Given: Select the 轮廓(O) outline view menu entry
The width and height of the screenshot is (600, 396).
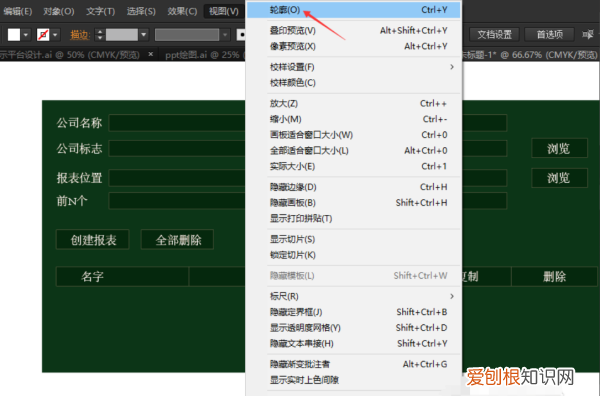Looking at the screenshot, I should tap(354, 10).
